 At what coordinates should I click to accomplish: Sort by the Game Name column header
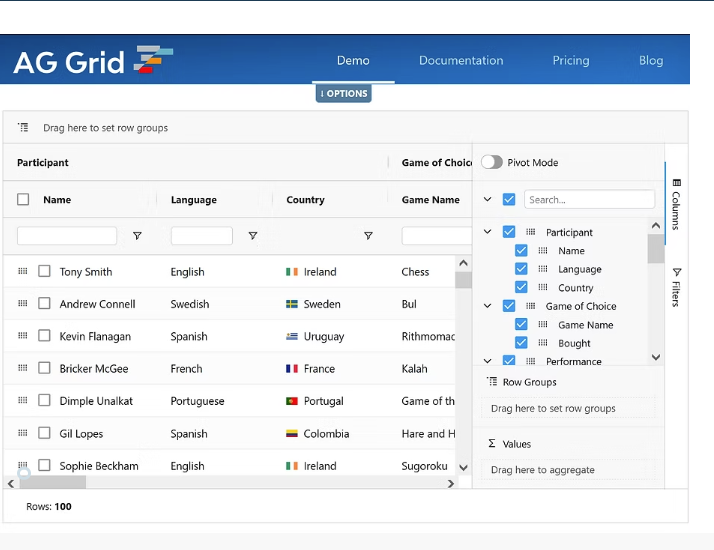tap(430, 199)
